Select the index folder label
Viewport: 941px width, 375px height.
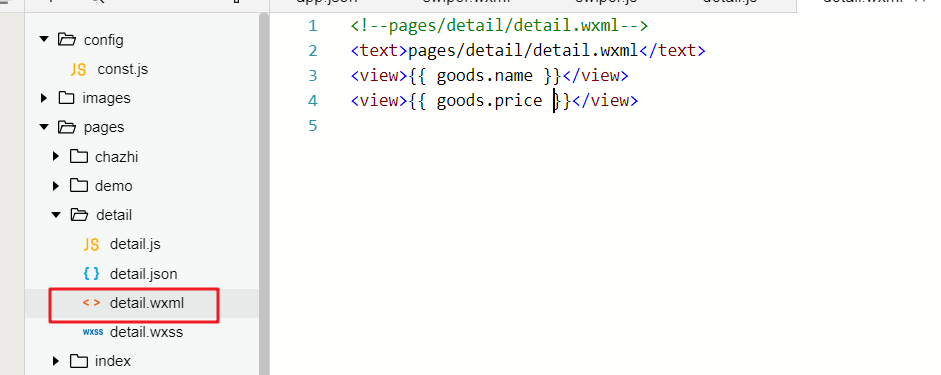click(x=113, y=361)
